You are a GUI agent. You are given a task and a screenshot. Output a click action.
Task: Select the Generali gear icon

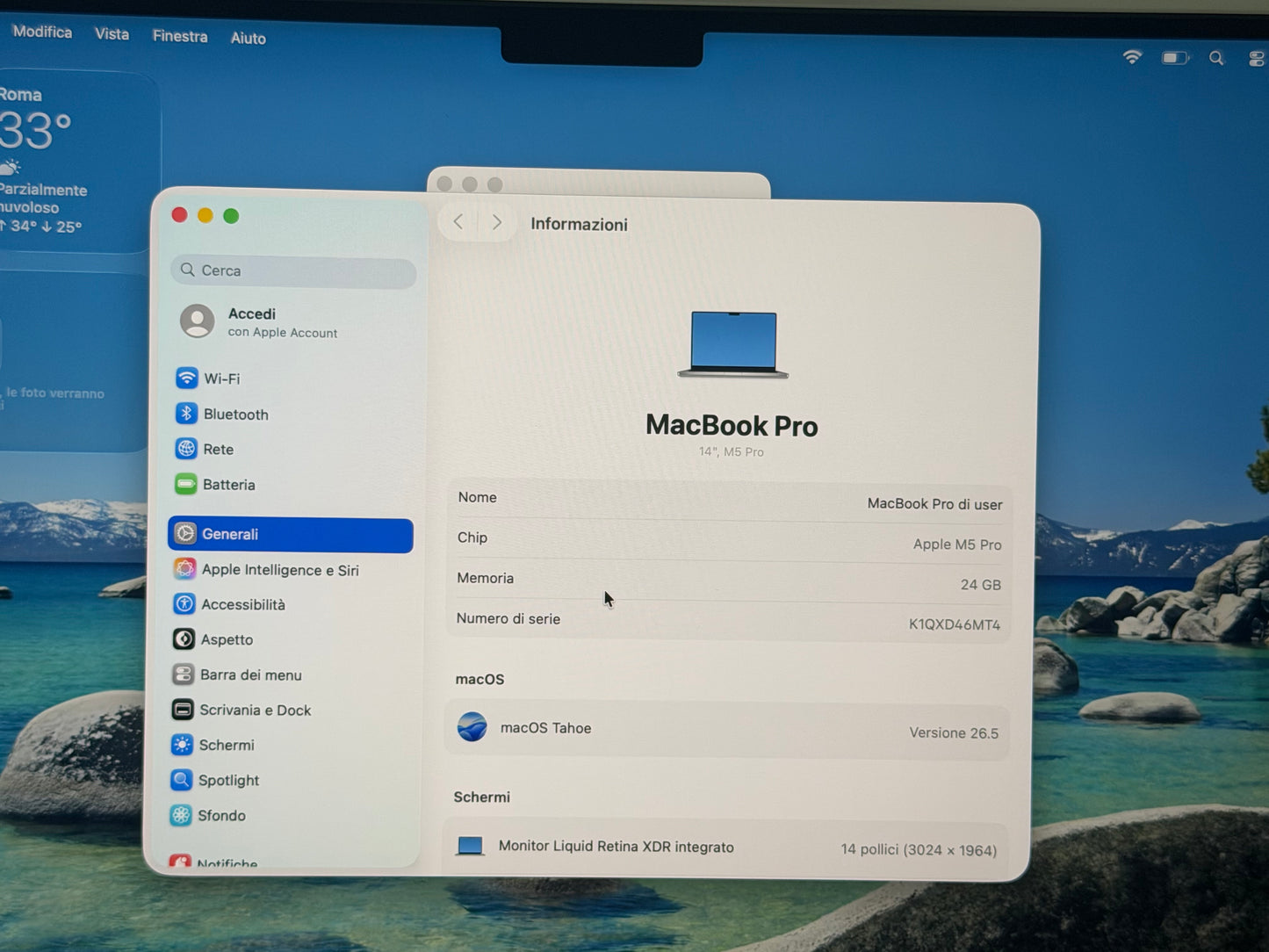pos(184,533)
